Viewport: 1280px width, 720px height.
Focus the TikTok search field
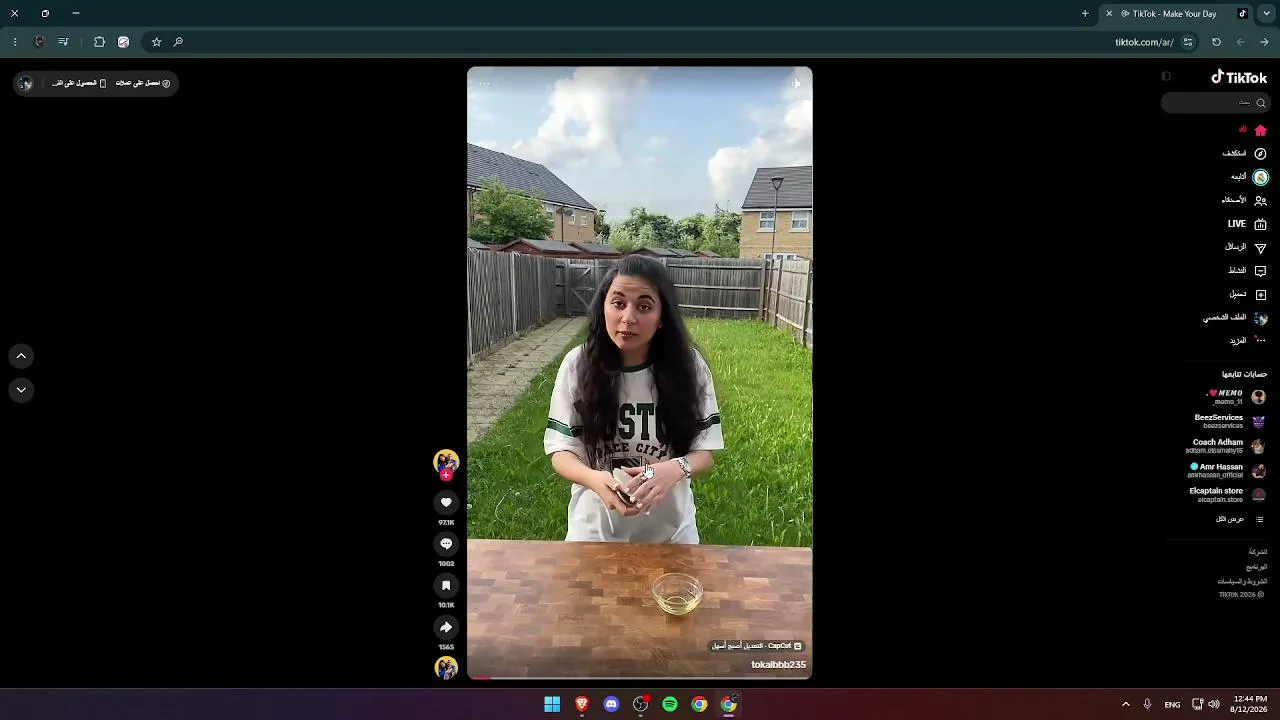click(x=1215, y=103)
